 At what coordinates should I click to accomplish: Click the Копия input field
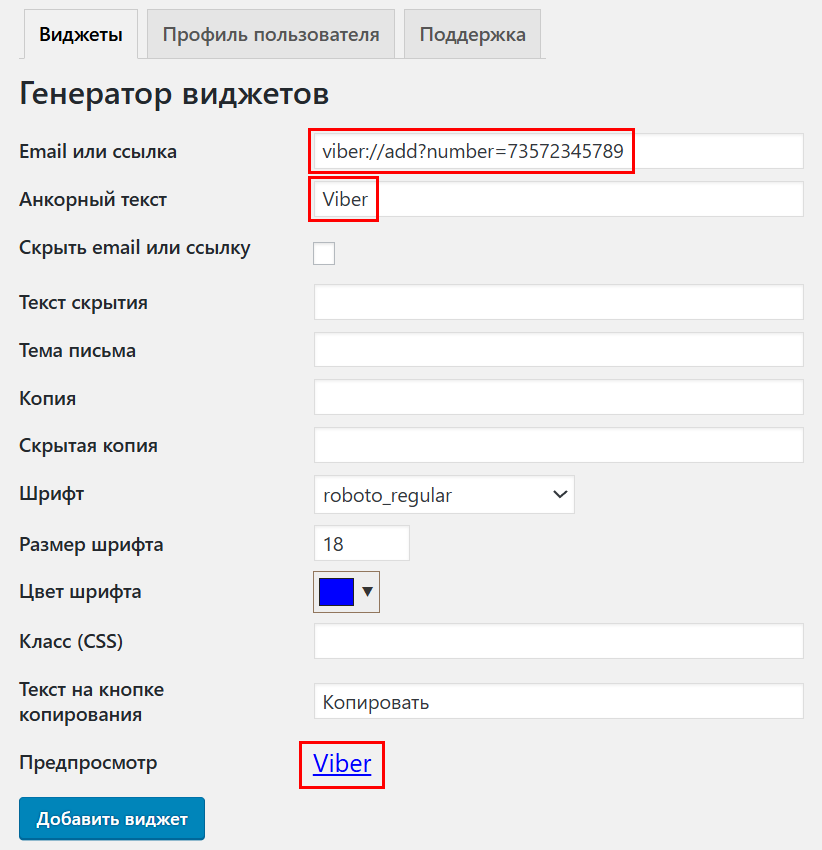point(558,397)
